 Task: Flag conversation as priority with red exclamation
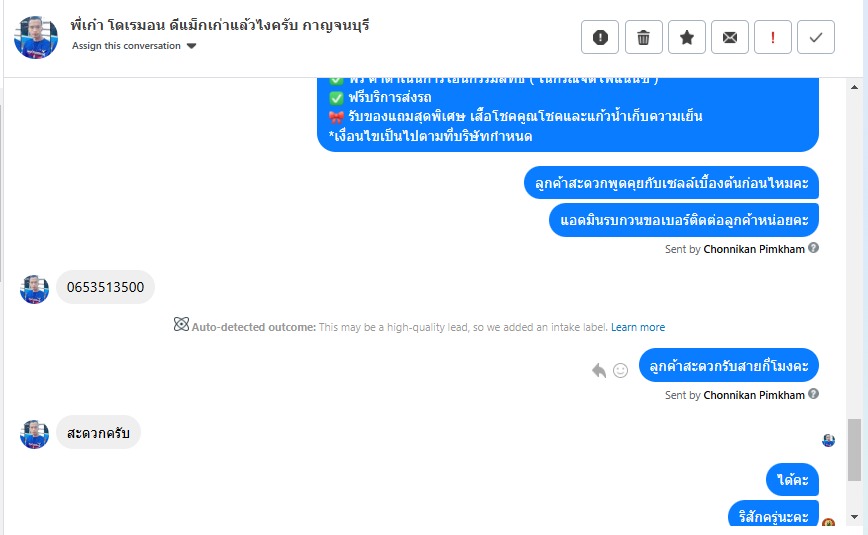pyautogui.click(x=773, y=37)
